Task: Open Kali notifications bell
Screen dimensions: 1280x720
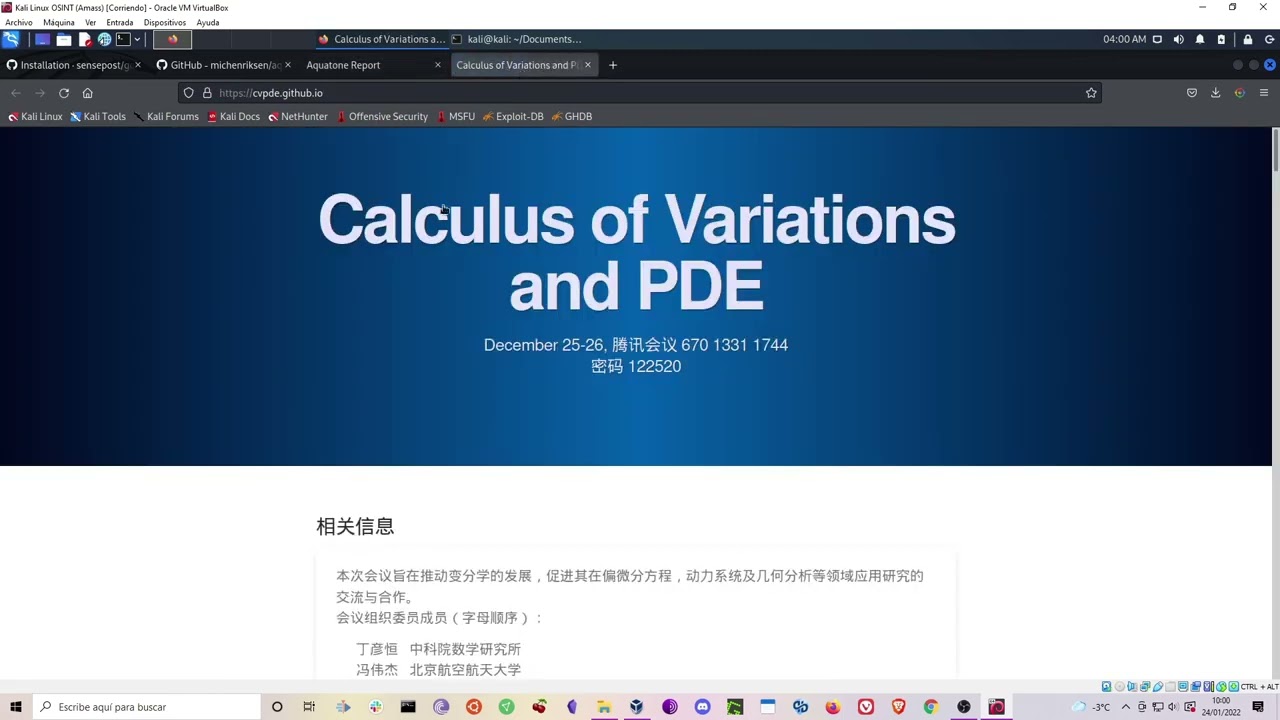Action: point(1200,39)
